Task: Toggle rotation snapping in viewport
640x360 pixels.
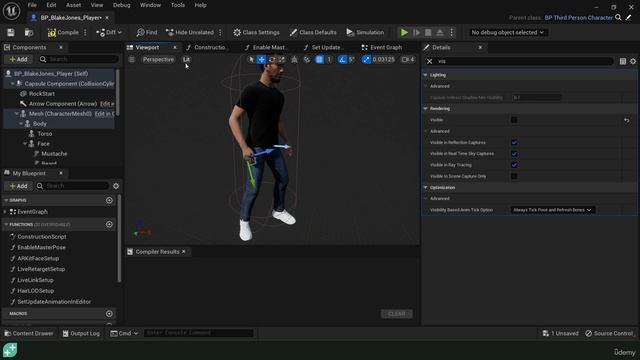Action: [342, 60]
